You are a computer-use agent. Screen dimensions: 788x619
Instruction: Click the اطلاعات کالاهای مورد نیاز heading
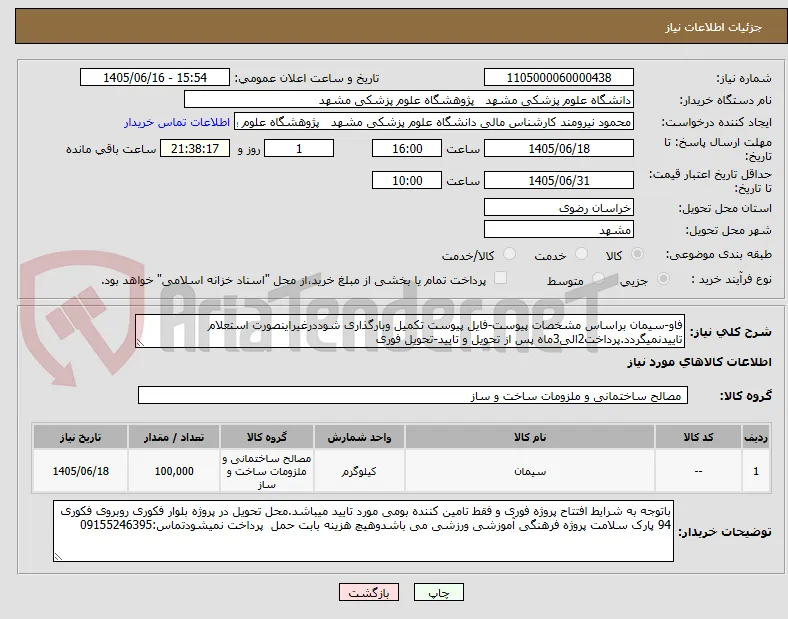click(x=699, y=362)
